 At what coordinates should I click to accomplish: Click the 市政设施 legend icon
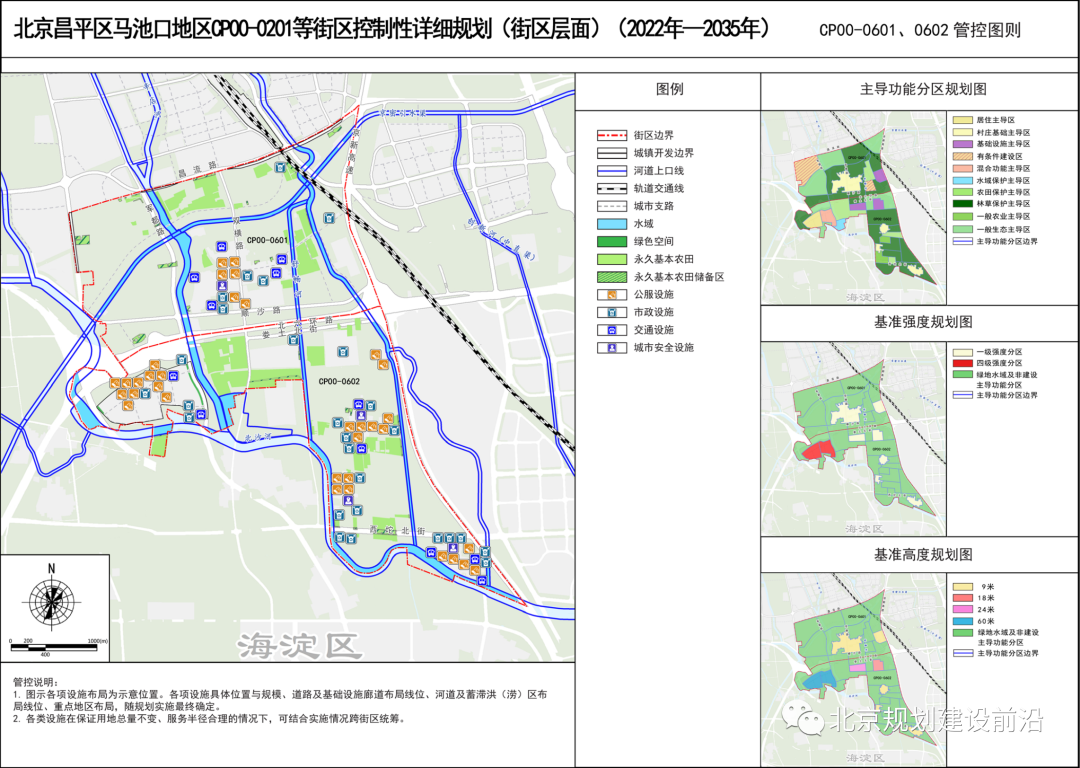610,312
